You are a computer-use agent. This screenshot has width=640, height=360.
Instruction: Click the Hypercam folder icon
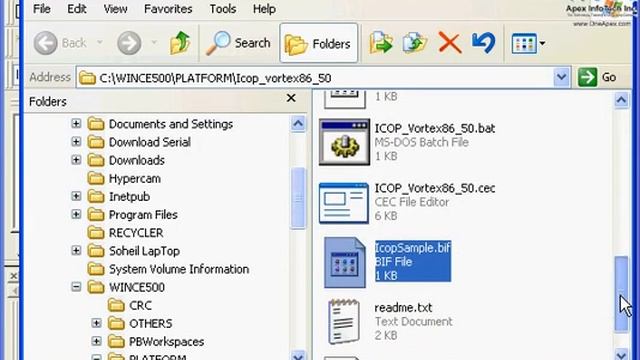tap(96, 178)
